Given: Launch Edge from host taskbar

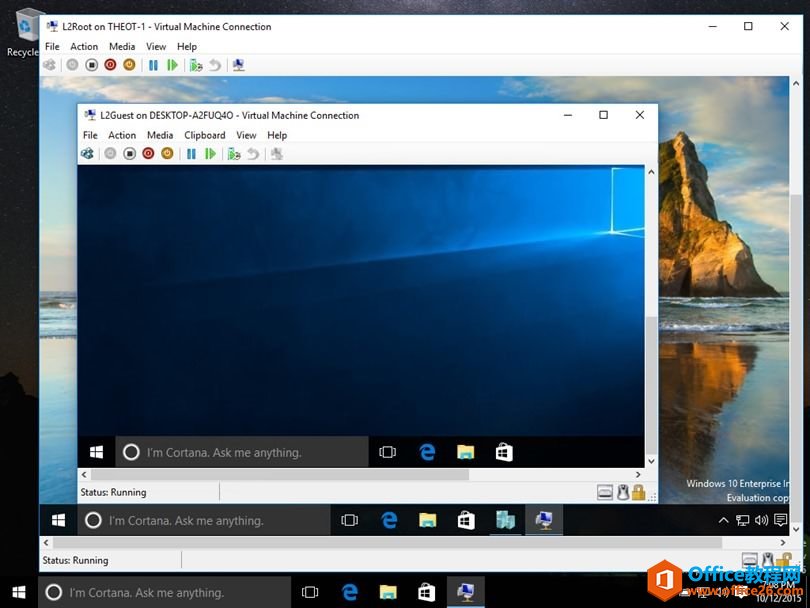Looking at the screenshot, I should (x=350, y=592).
